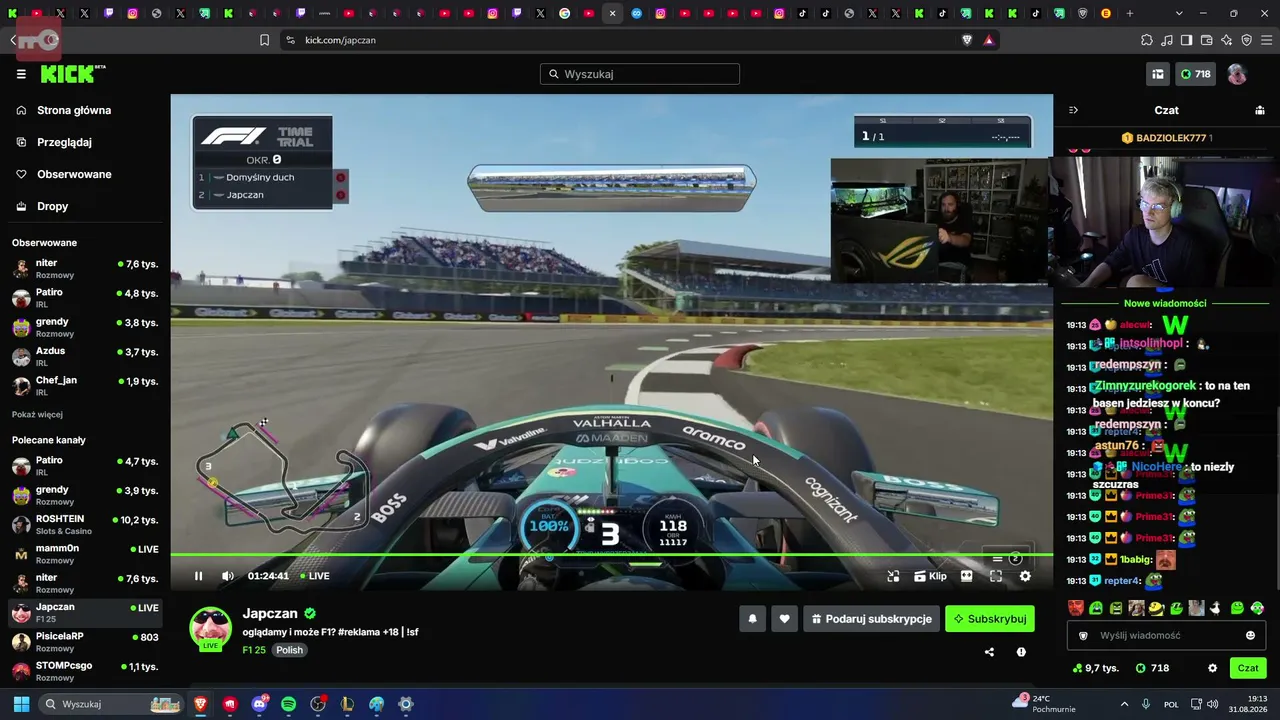
Task: Open chat settings gear
Action: 1212,668
